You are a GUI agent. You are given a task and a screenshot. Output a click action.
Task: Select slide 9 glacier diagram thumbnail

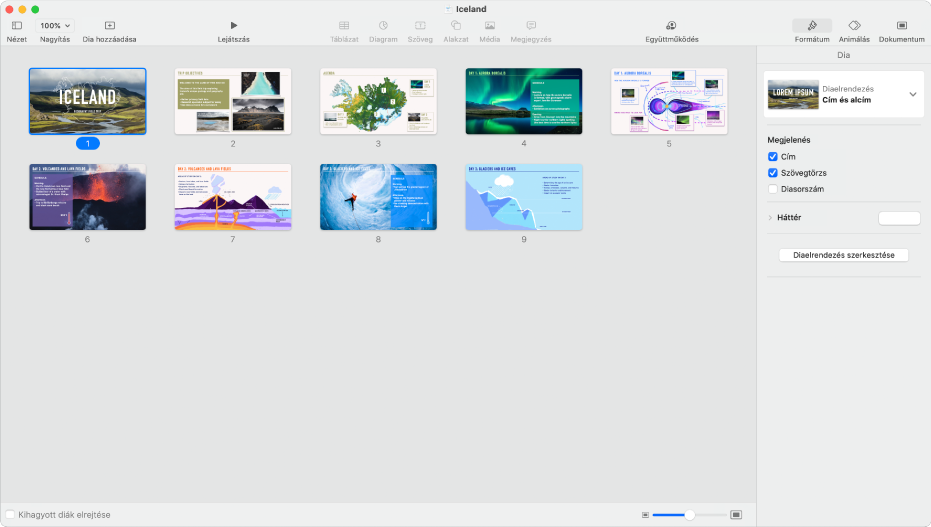524,197
